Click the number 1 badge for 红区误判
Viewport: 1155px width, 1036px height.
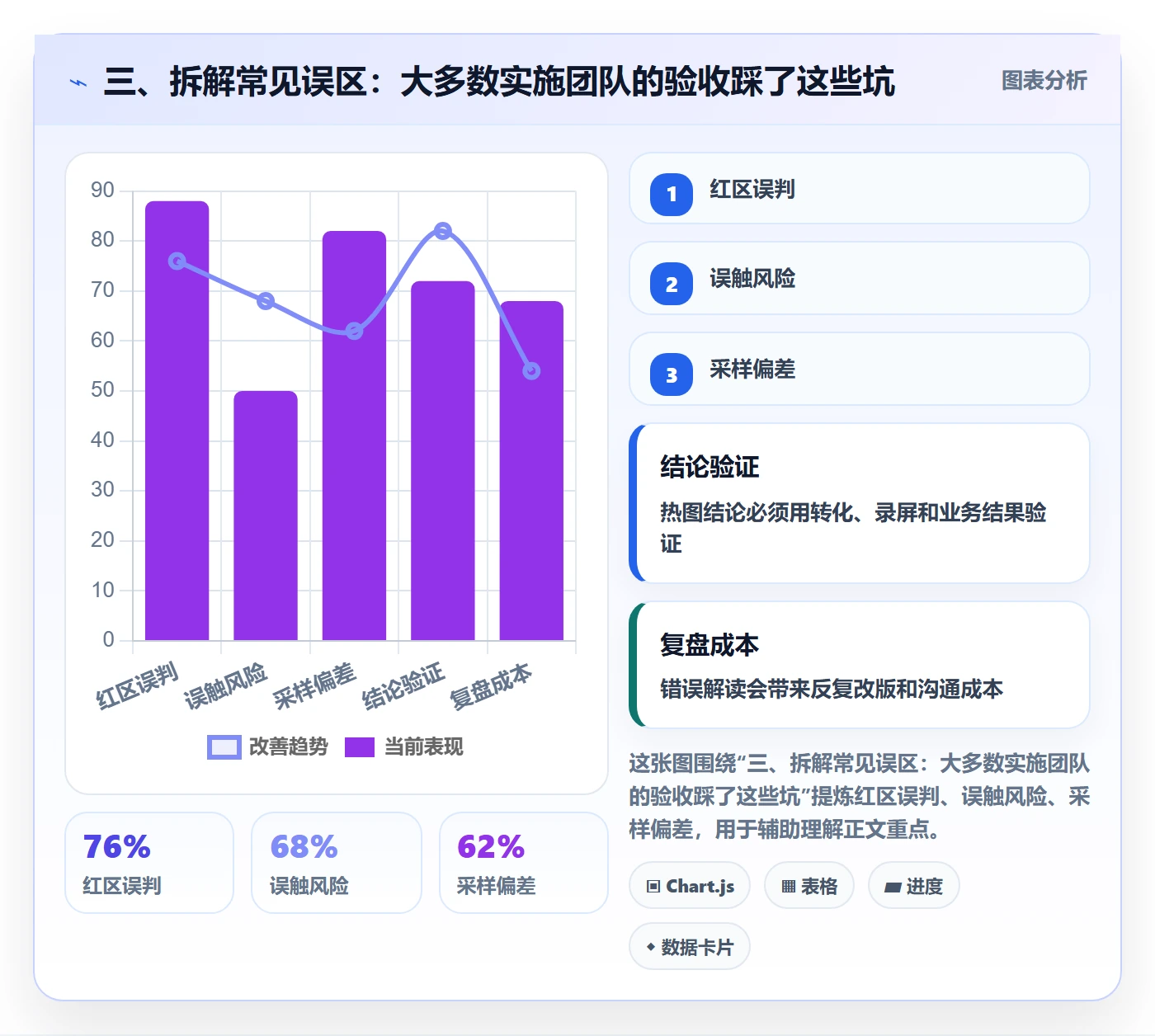672,195
